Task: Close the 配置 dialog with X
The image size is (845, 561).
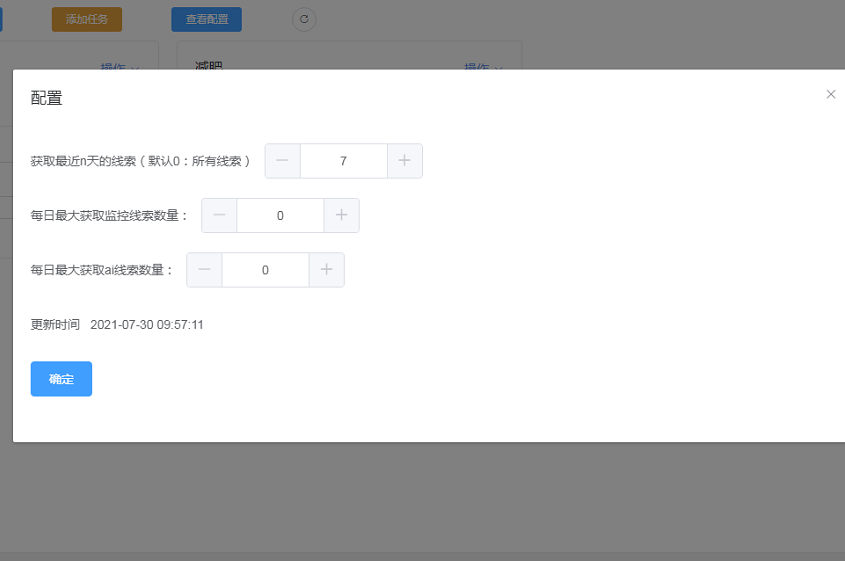Action: point(830,94)
